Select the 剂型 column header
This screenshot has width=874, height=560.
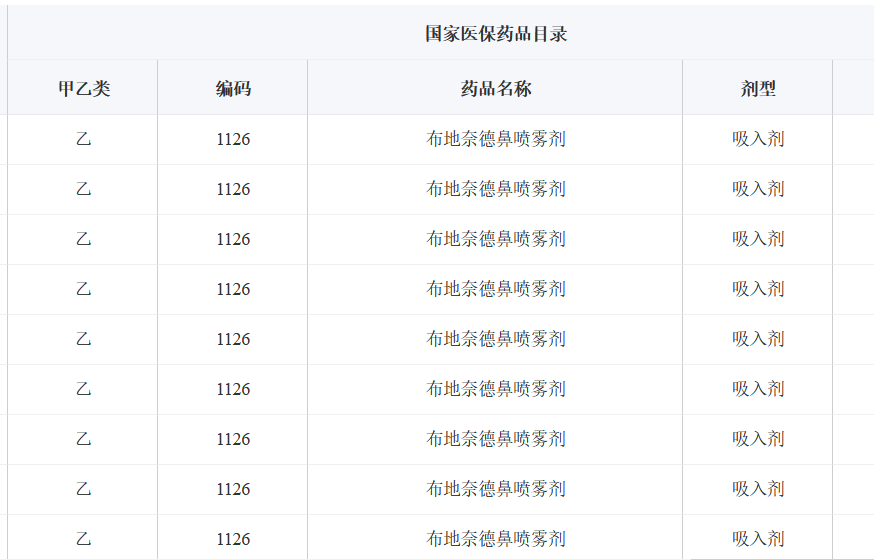click(x=758, y=89)
